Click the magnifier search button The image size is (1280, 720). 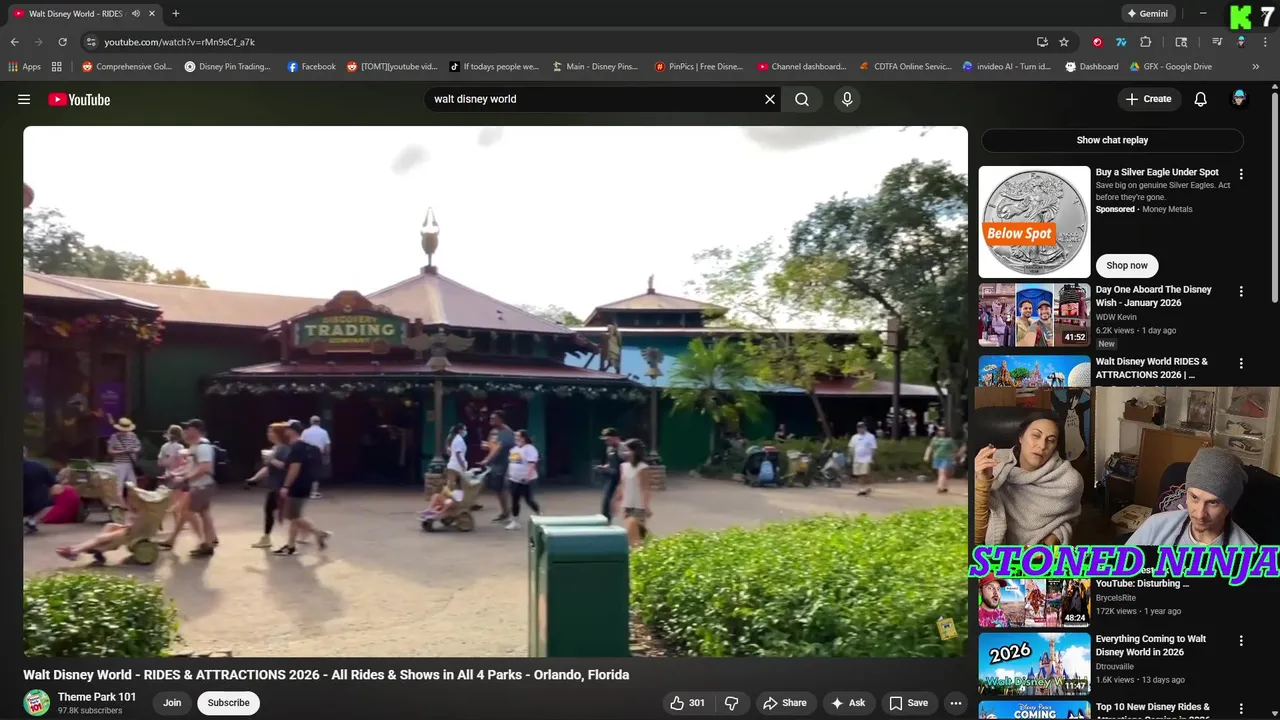802,99
